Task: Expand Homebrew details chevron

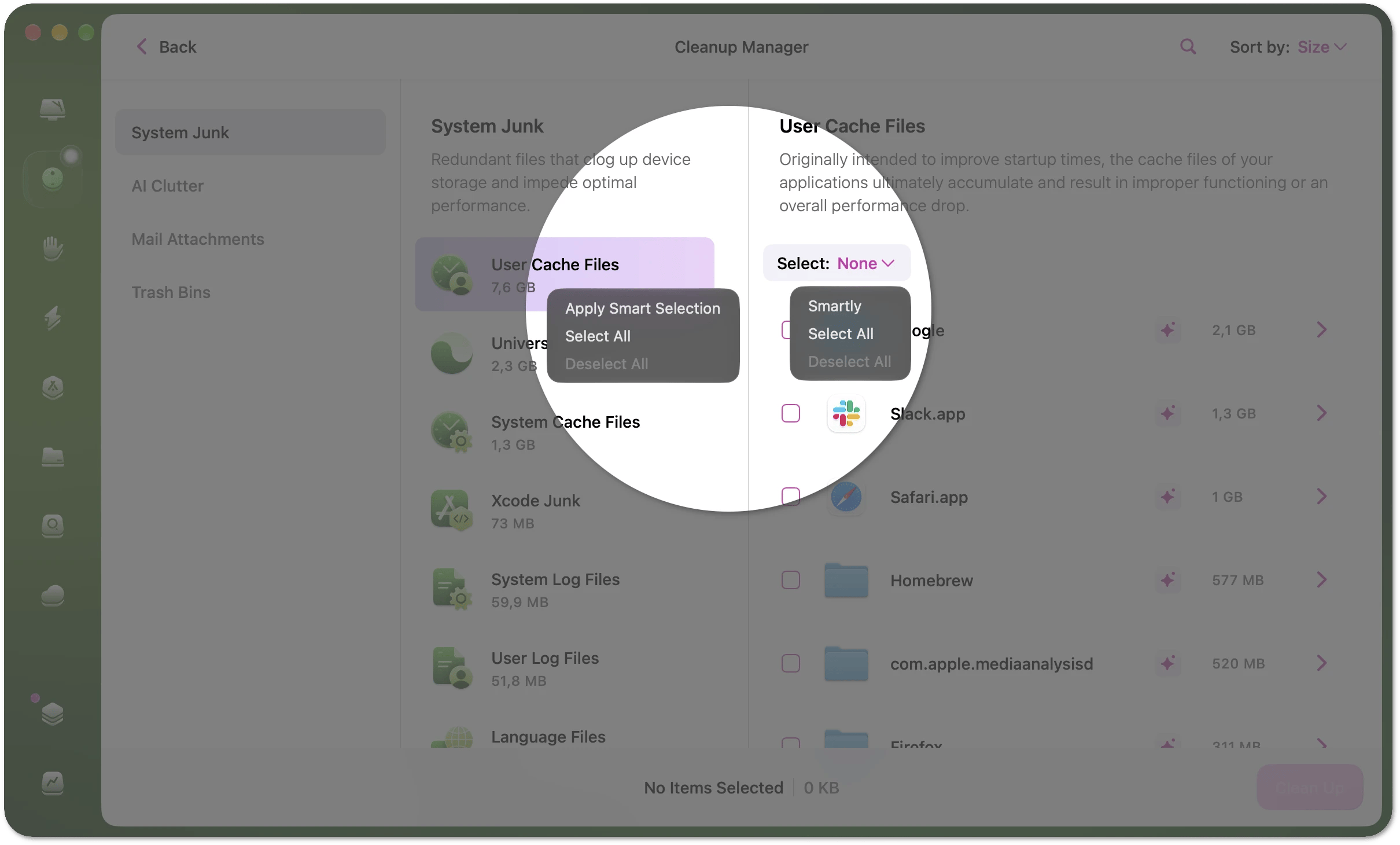Action: pyautogui.click(x=1321, y=580)
